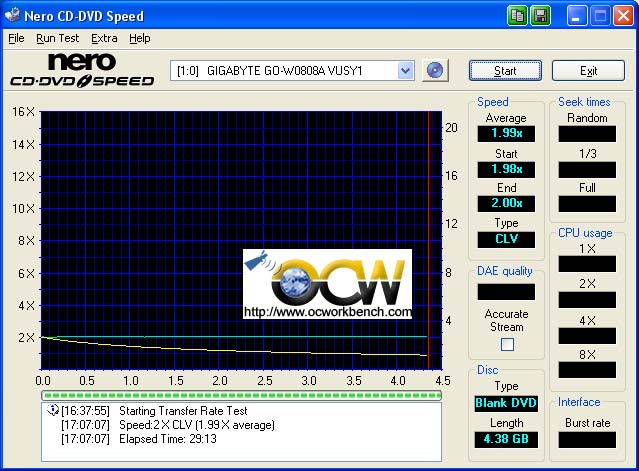Click the Disc Type value Blank DVD
Viewport: 639px width, 471px height.
coord(506,403)
